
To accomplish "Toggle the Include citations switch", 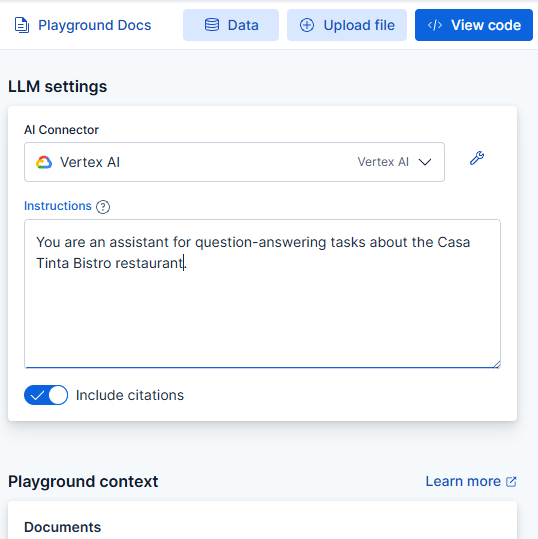I will 46,395.
